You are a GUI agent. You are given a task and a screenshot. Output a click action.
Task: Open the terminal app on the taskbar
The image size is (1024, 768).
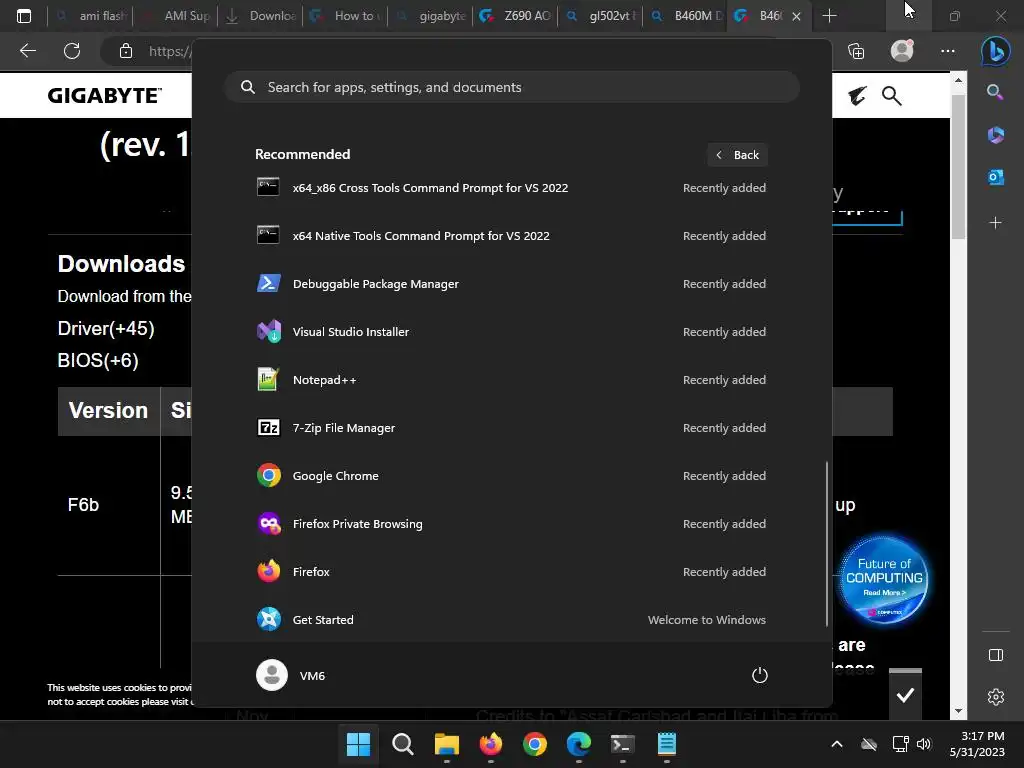(x=622, y=744)
